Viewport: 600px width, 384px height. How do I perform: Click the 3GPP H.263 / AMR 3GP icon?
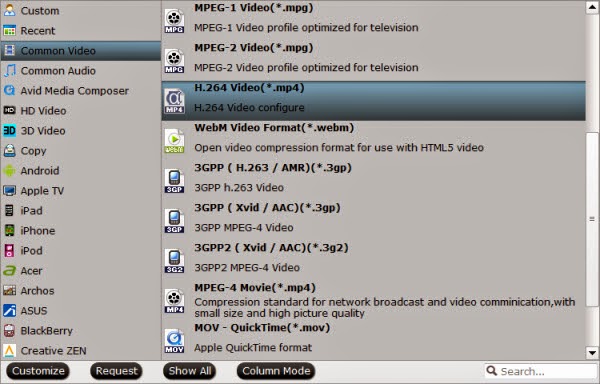coord(174,181)
